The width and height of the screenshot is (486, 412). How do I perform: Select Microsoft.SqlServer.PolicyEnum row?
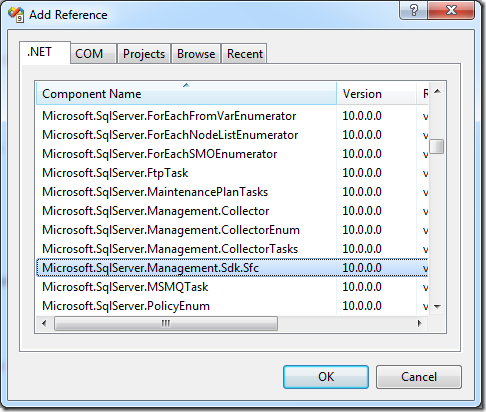[232, 306]
